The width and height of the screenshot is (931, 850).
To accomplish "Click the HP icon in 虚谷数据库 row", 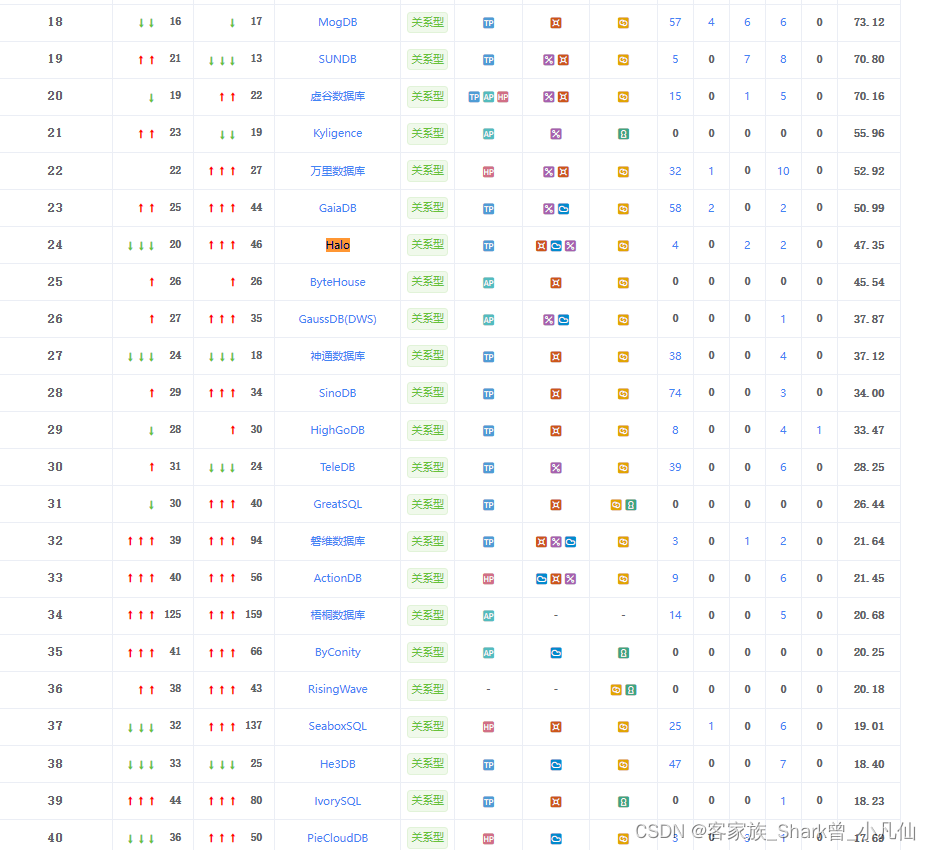I will (x=503, y=97).
